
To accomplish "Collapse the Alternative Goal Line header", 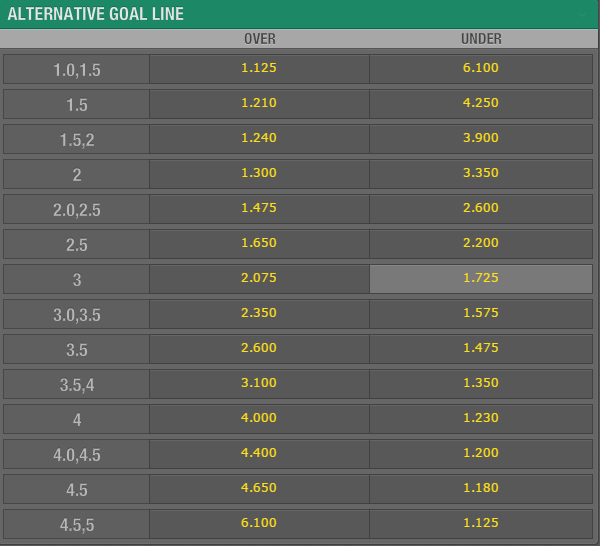I will (582, 15).
